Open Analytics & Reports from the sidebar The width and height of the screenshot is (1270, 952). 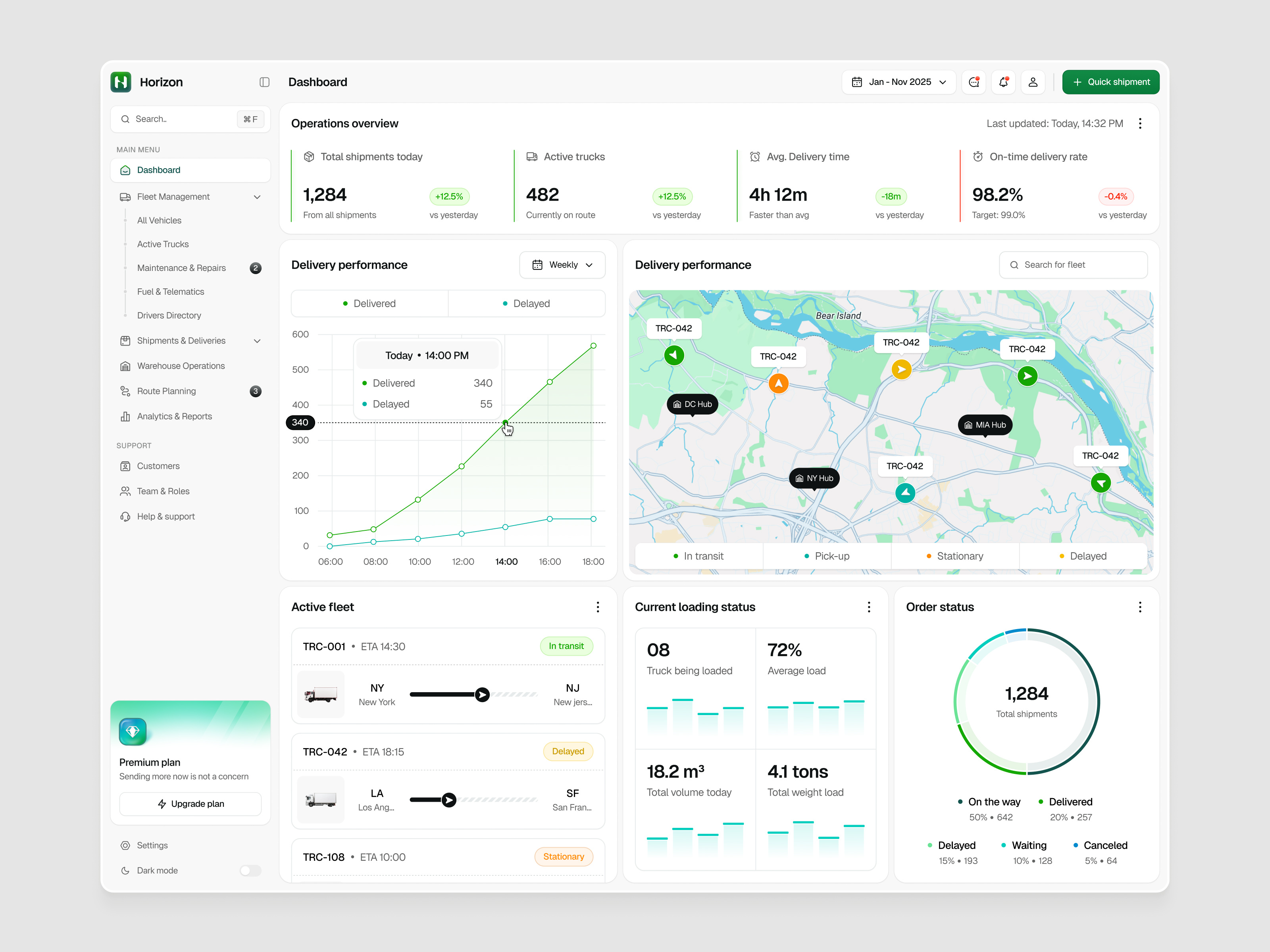(x=174, y=416)
